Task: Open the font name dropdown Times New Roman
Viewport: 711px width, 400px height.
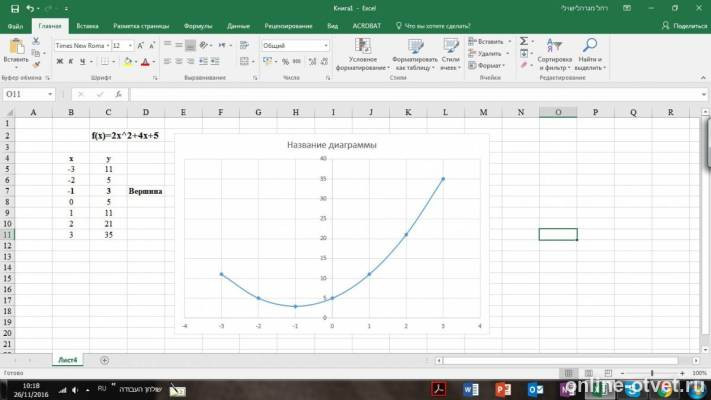Action: (107, 45)
